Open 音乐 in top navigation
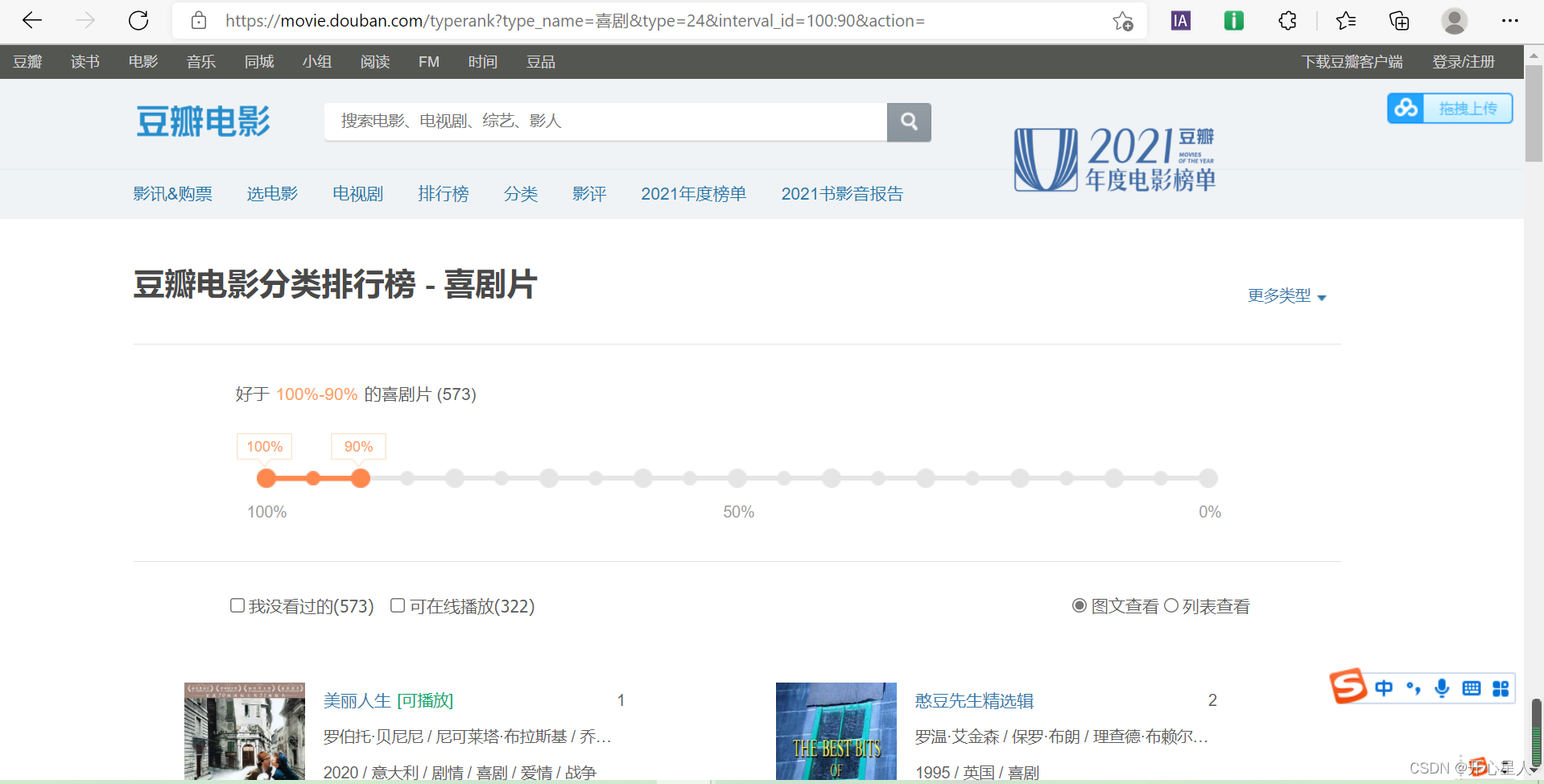The height and width of the screenshot is (784, 1544). click(201, 62)
